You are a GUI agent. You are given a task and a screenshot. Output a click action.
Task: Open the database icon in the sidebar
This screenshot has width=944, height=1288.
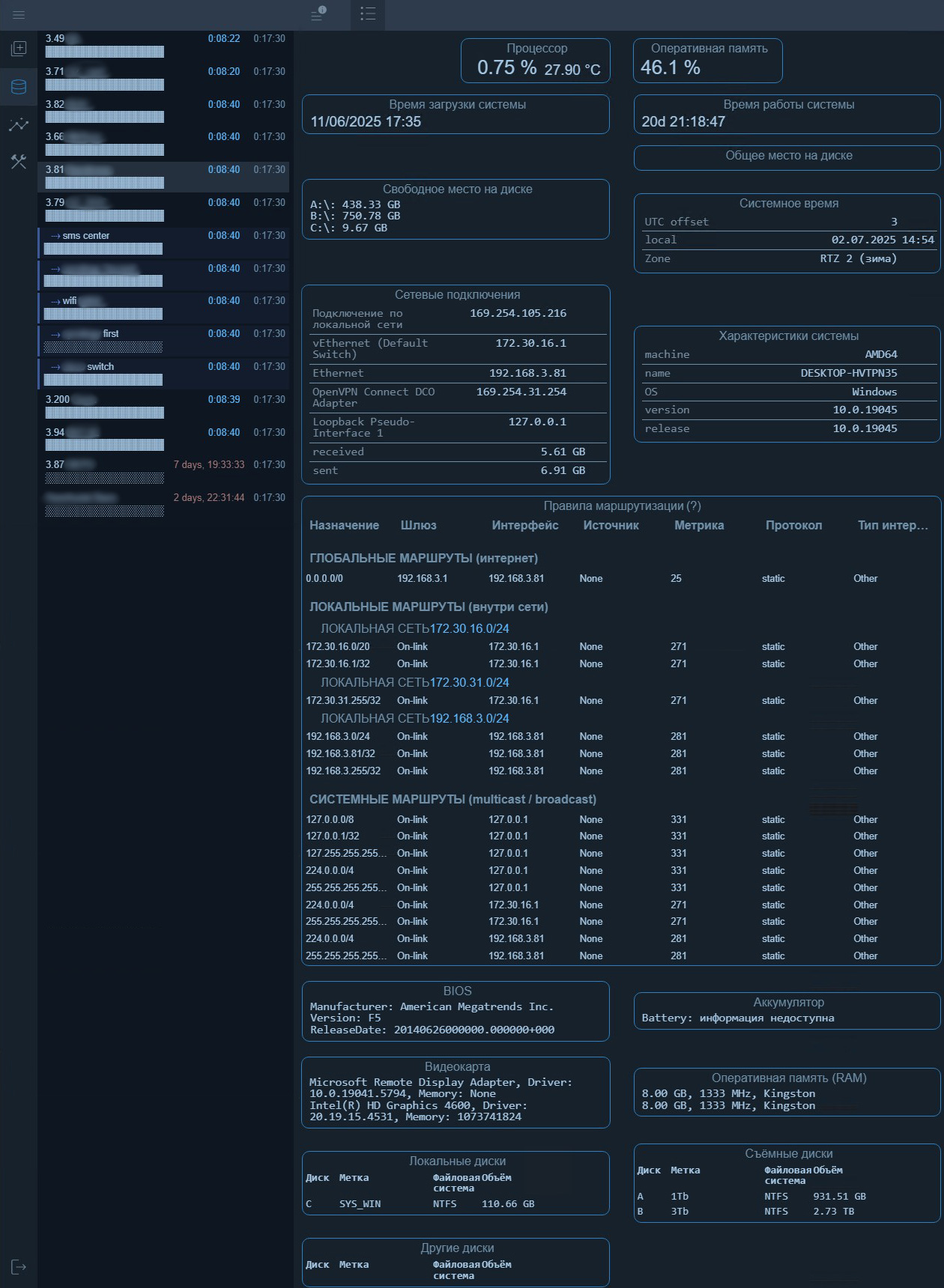[19, 87]
